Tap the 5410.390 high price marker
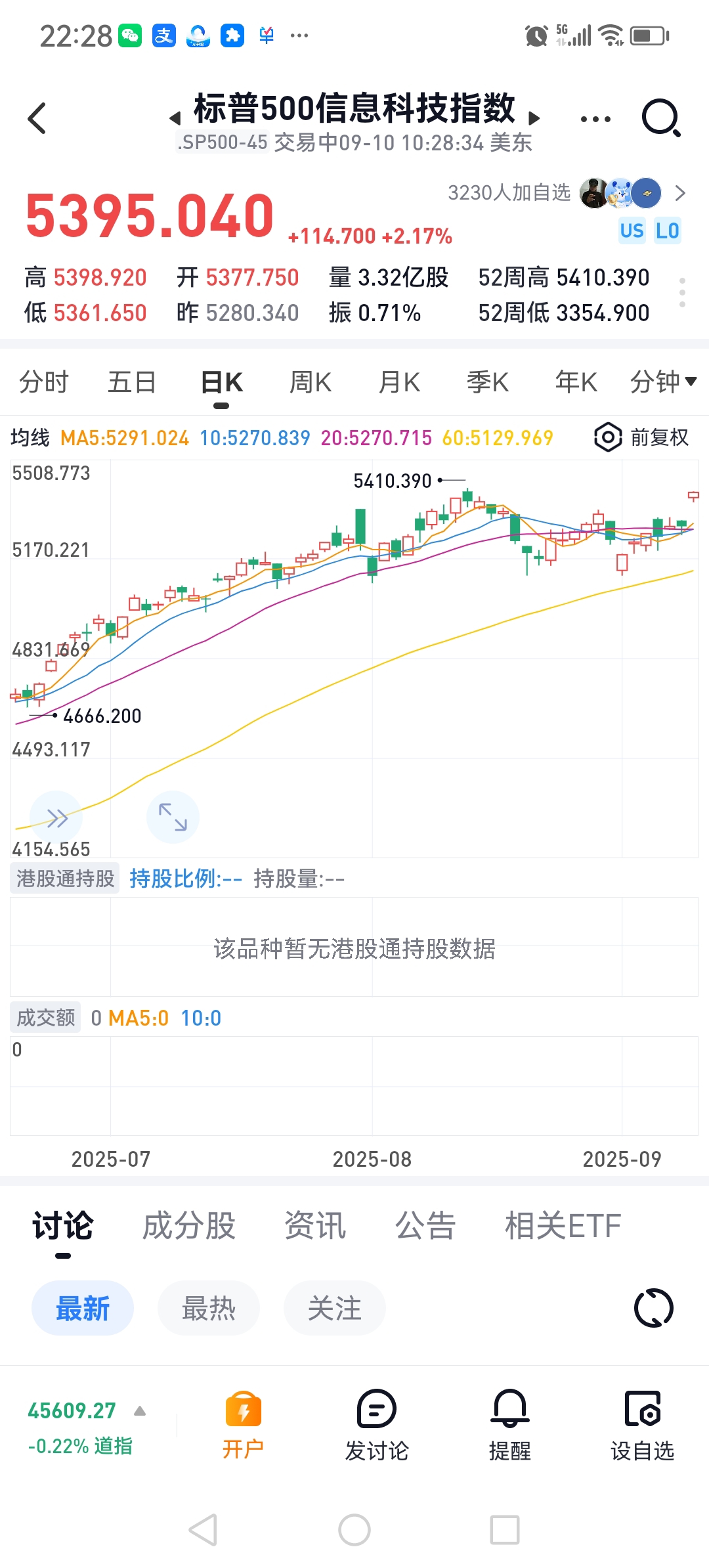Viewport: 709px width, 1568px height. [393, 481]
